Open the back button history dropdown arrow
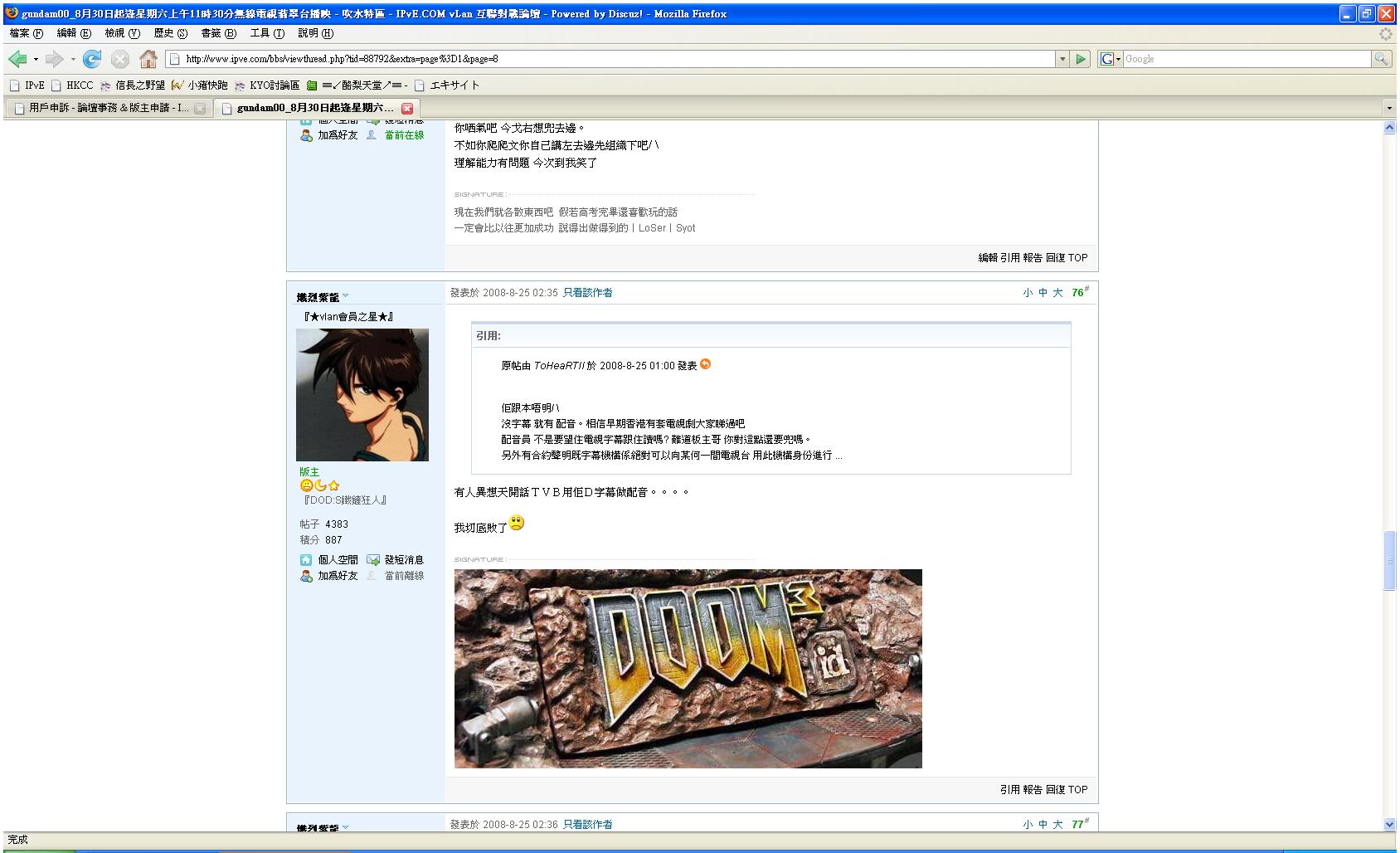This screenshot has width=1400, height=853. (x=36, y=59)
